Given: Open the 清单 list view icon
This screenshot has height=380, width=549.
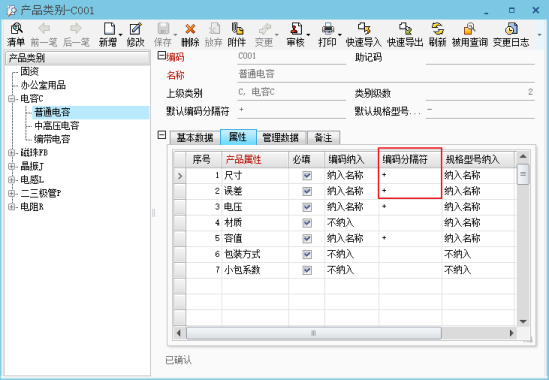Looking at the screenshot, I should (16, 29).
